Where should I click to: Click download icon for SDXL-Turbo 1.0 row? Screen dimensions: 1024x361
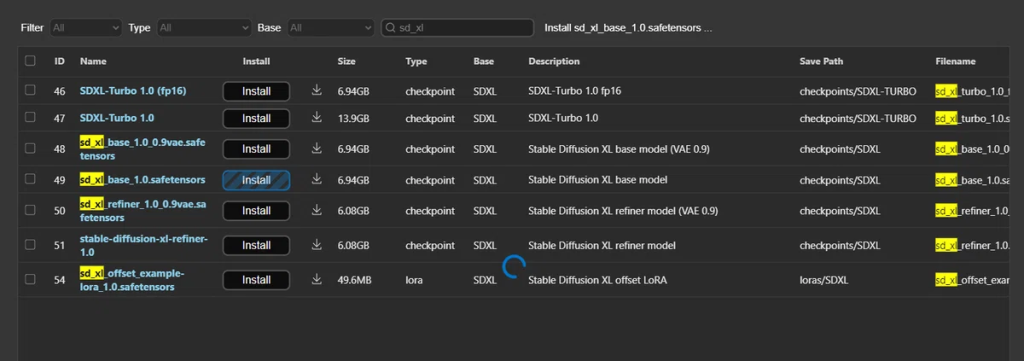pos(317,118)
